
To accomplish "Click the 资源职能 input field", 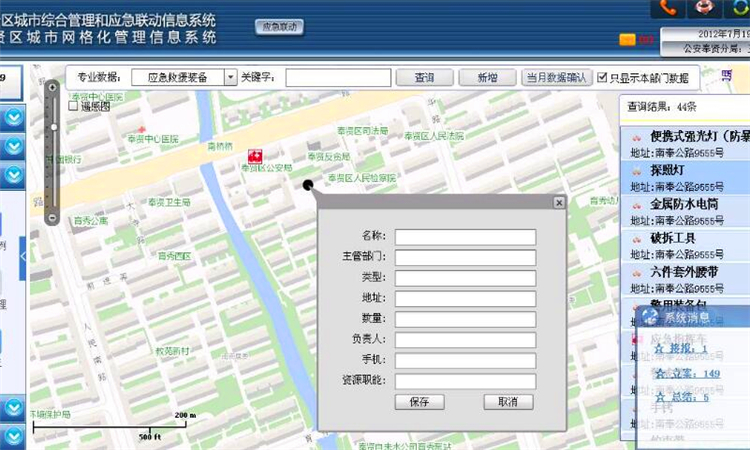I will coord(465,381).
